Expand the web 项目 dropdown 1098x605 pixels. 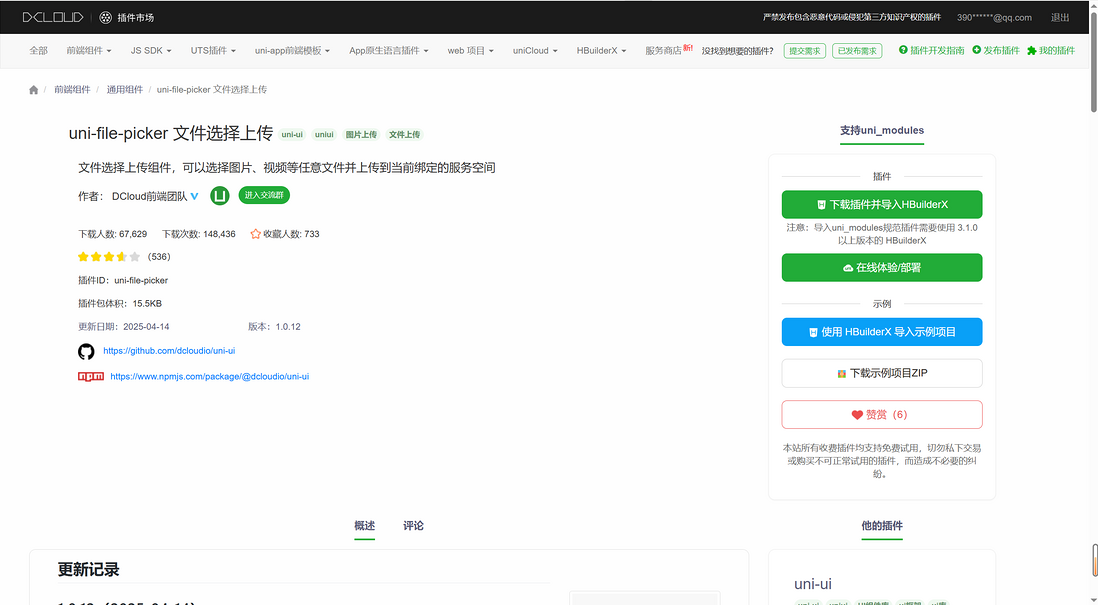coord(471,50)
